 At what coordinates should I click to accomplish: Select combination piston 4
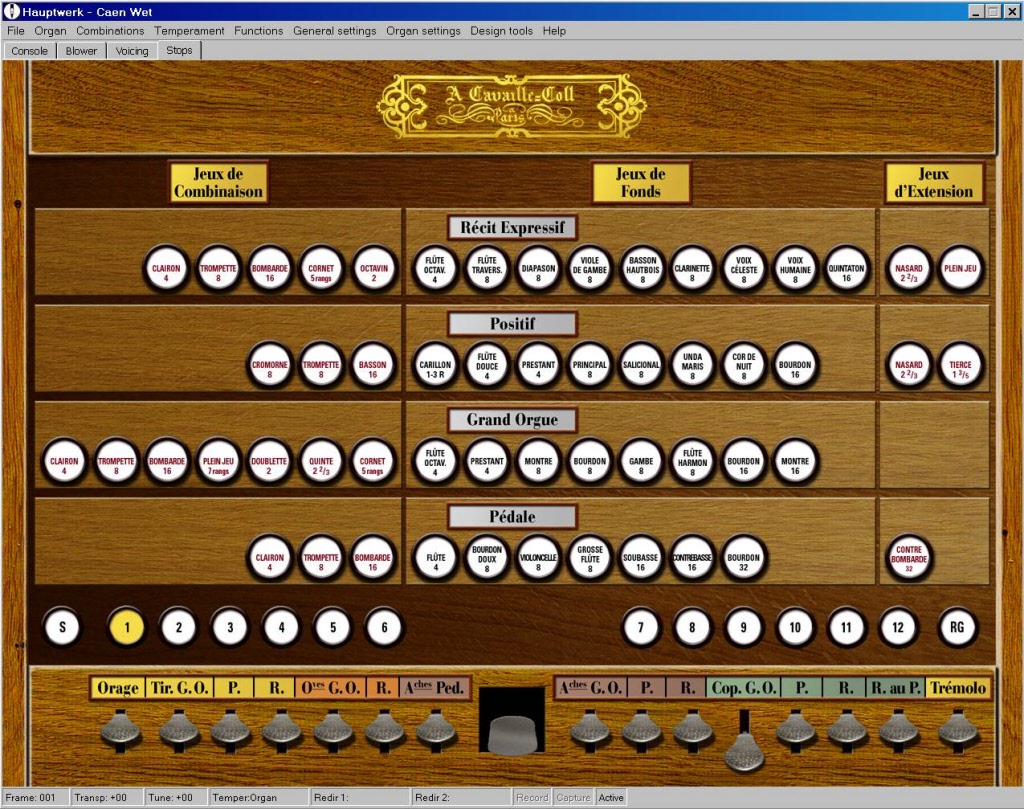point(281,627)
